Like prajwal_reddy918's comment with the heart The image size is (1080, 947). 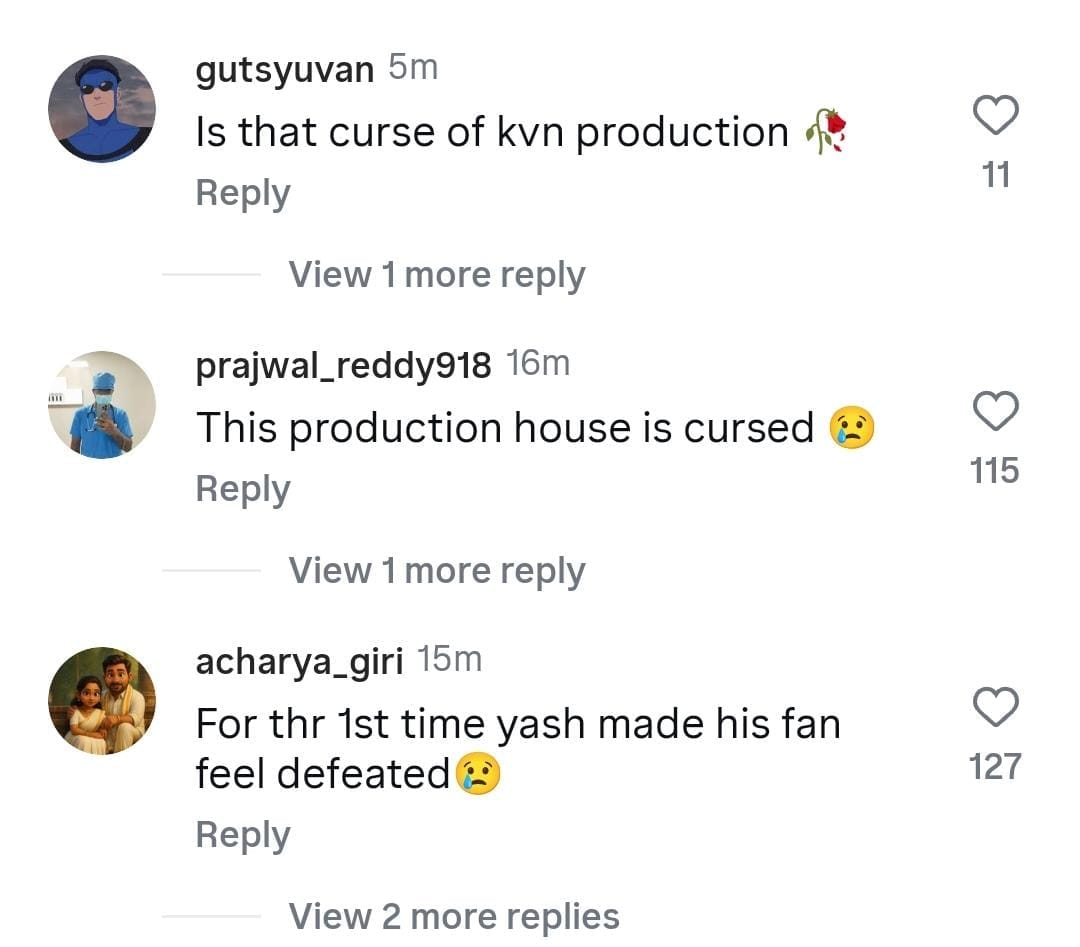click(995, 411)
